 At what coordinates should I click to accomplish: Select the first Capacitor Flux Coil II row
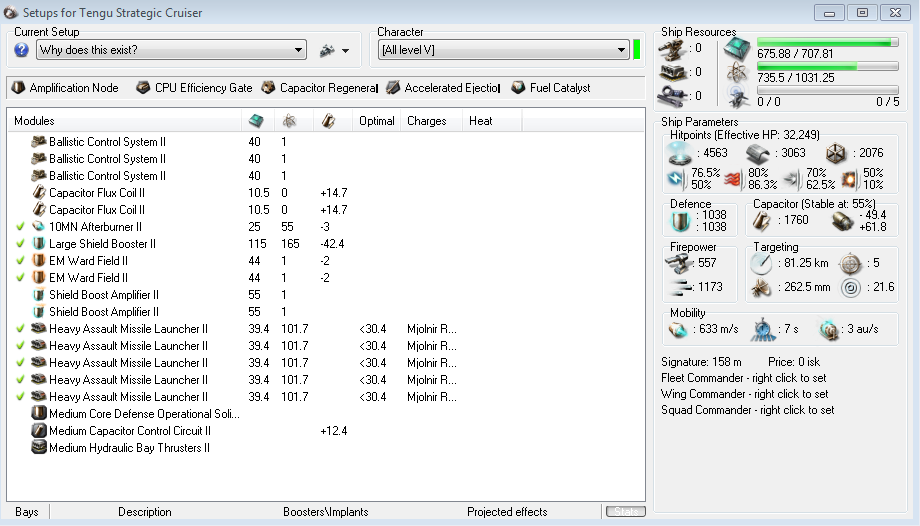click(326, 193)
